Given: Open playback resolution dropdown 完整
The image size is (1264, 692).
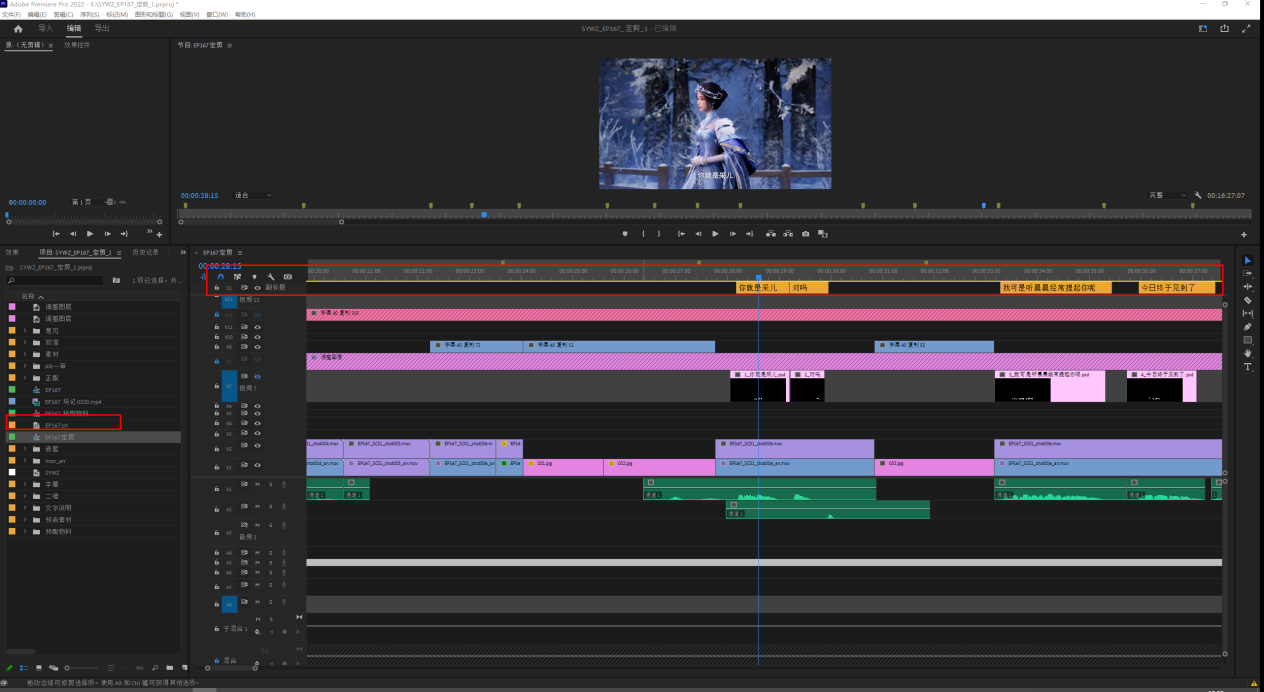Looking at the screenshot, I should tap(1168, 196).
